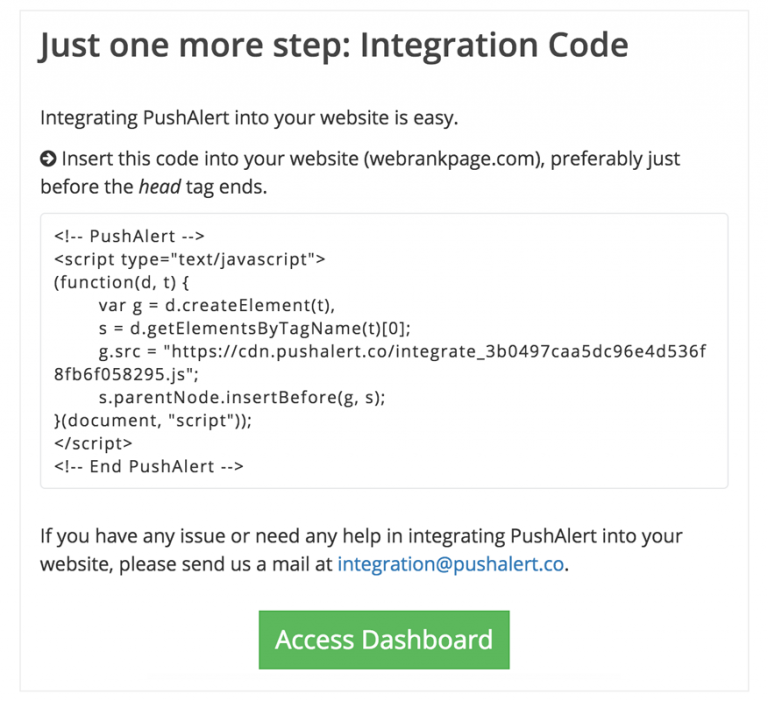Click the s.parentNode.insertBefore line
Image resolution: width=768 pixels, height=701 pixels.
pyautogui.click(x=242, y=397)
